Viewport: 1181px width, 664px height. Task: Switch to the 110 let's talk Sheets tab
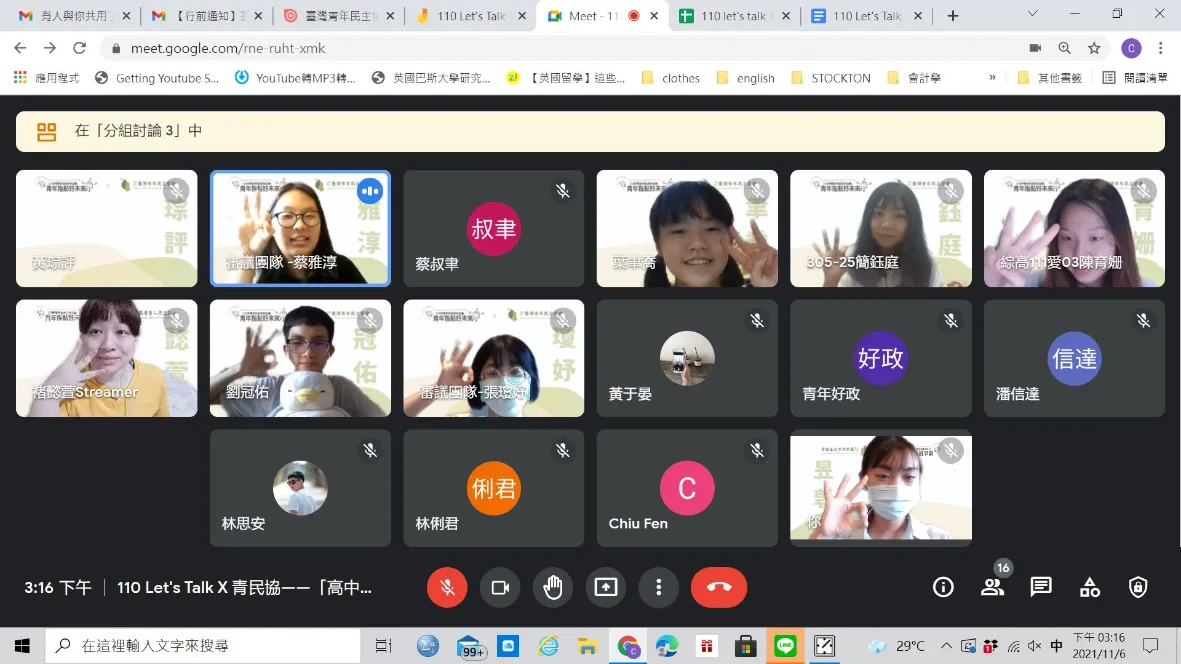pos(736,16)
